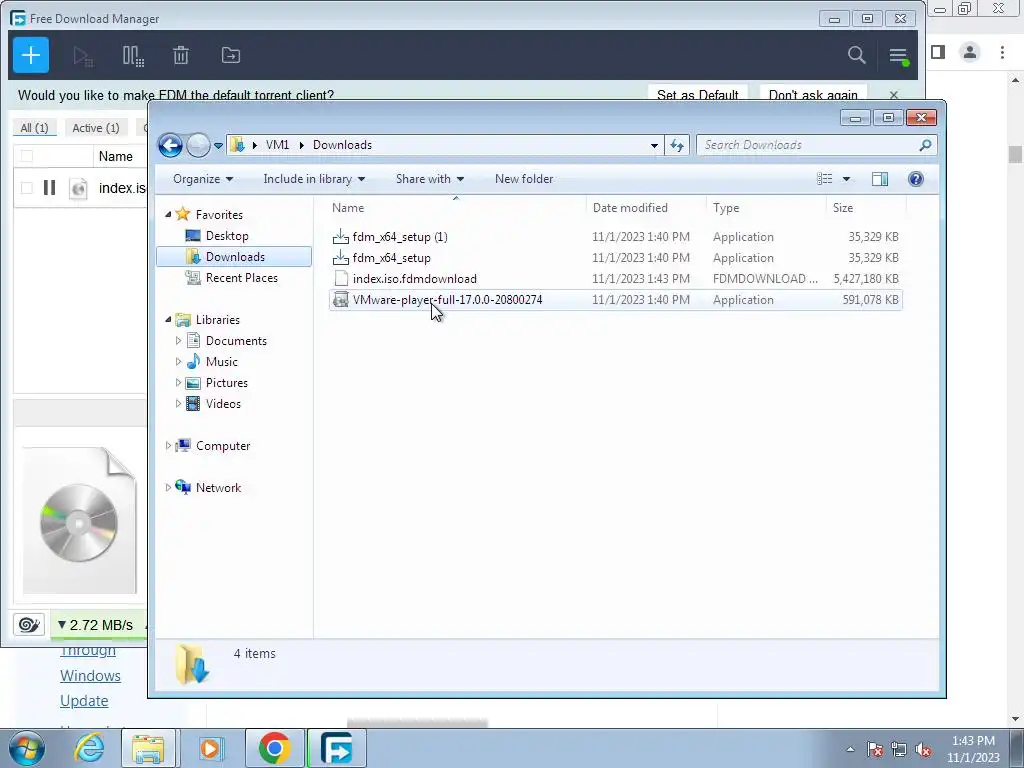This screenshot has height=768, width=1024.
Task: Click the pause all downloads icon in FDM
Action: pos(133,56)
